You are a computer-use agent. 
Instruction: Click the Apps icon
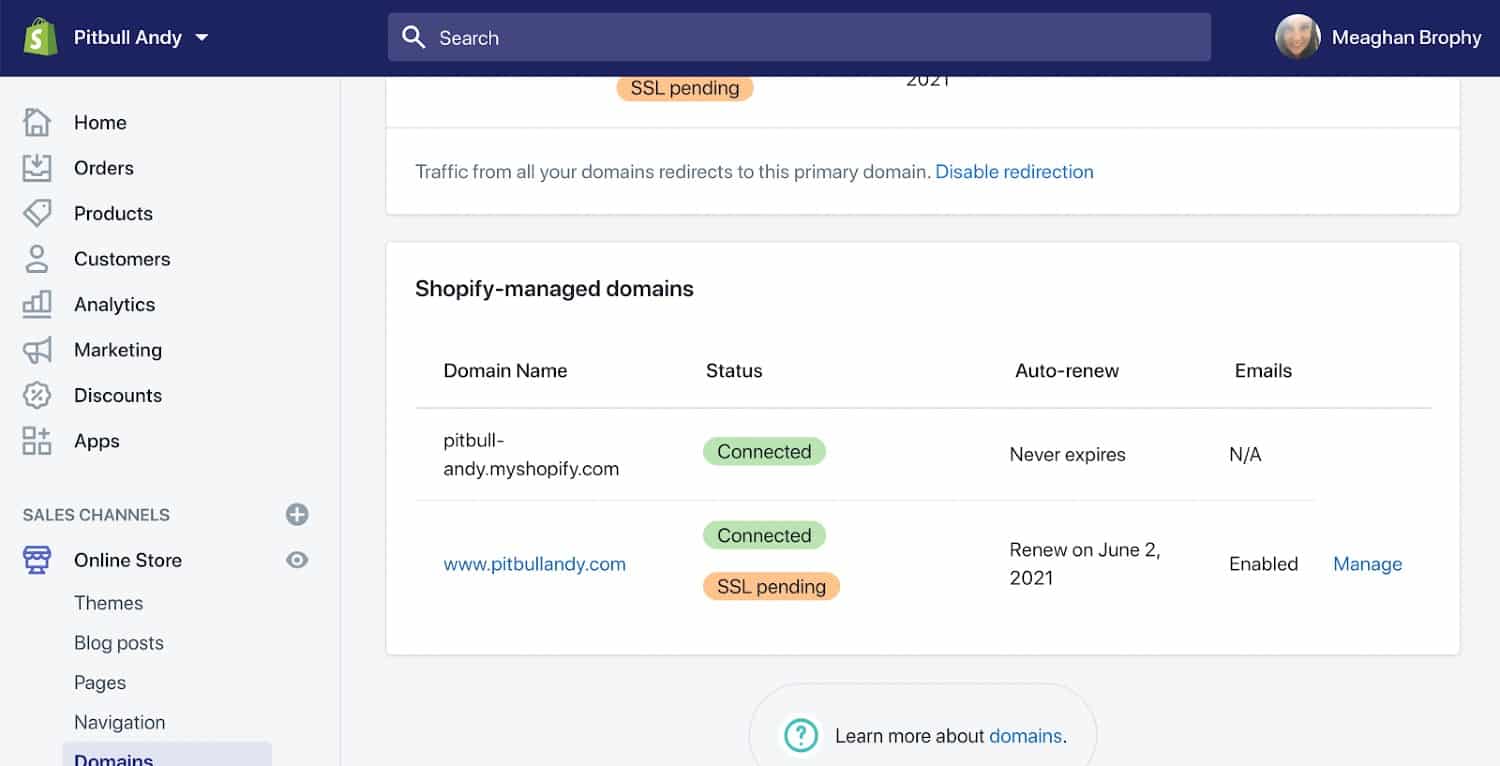[37, 440]
